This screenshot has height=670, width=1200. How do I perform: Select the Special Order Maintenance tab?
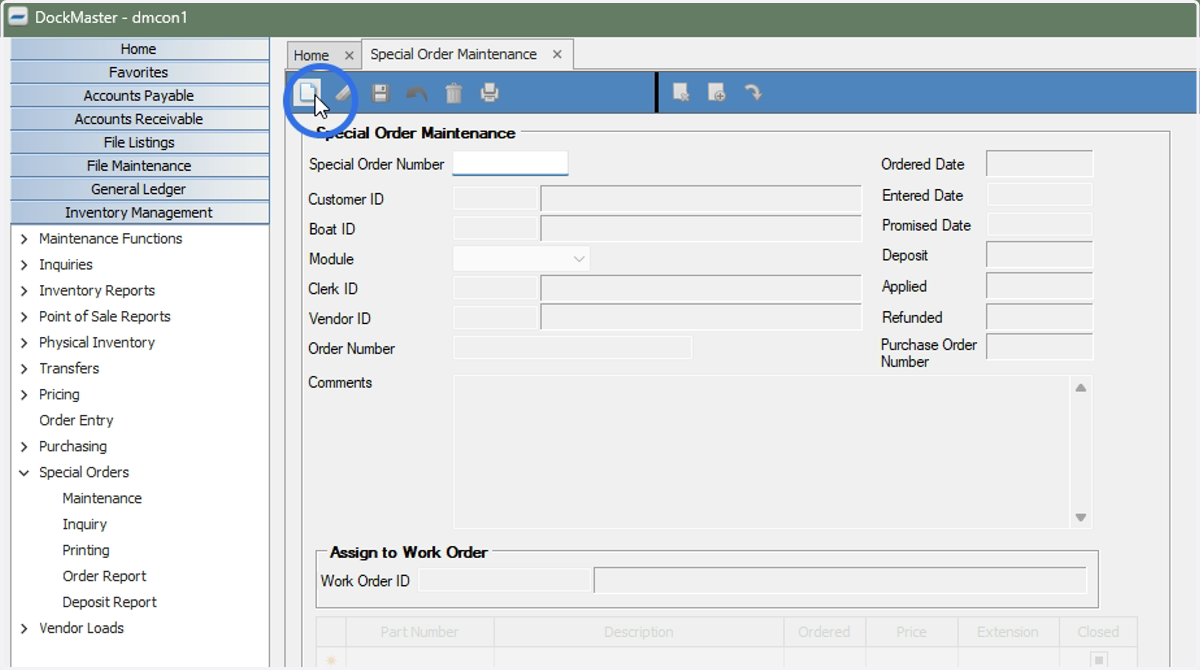pyautogui.click(x=453, y=54)
